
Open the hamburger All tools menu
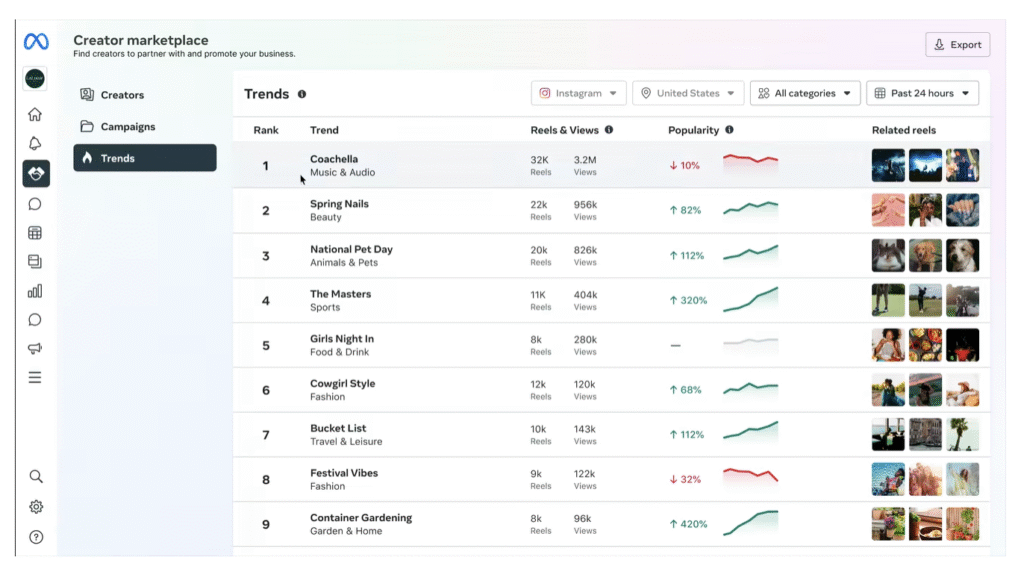[x=35, y=378]
